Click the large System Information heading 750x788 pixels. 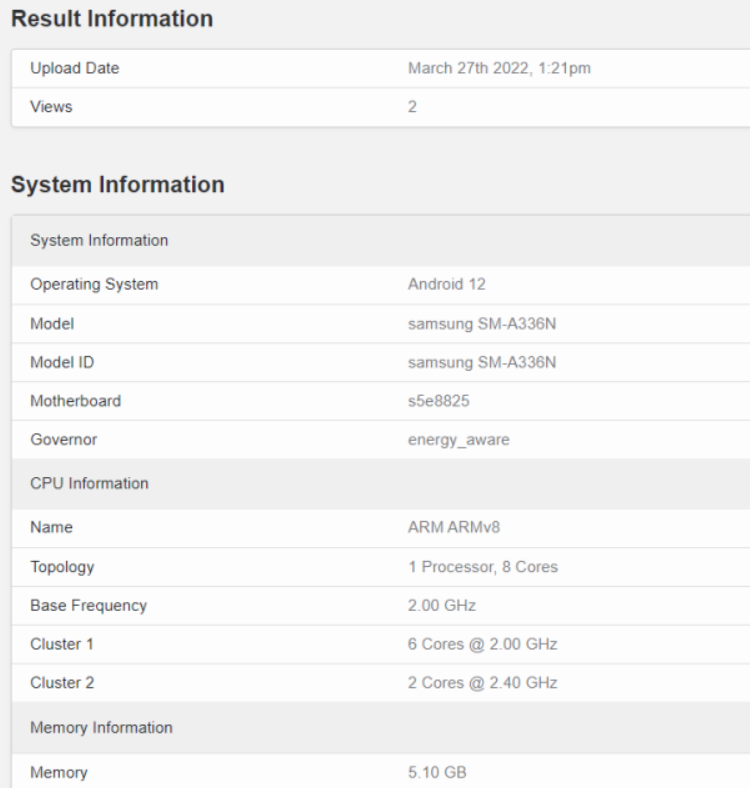pyautogui.click(x=118, y=184)
